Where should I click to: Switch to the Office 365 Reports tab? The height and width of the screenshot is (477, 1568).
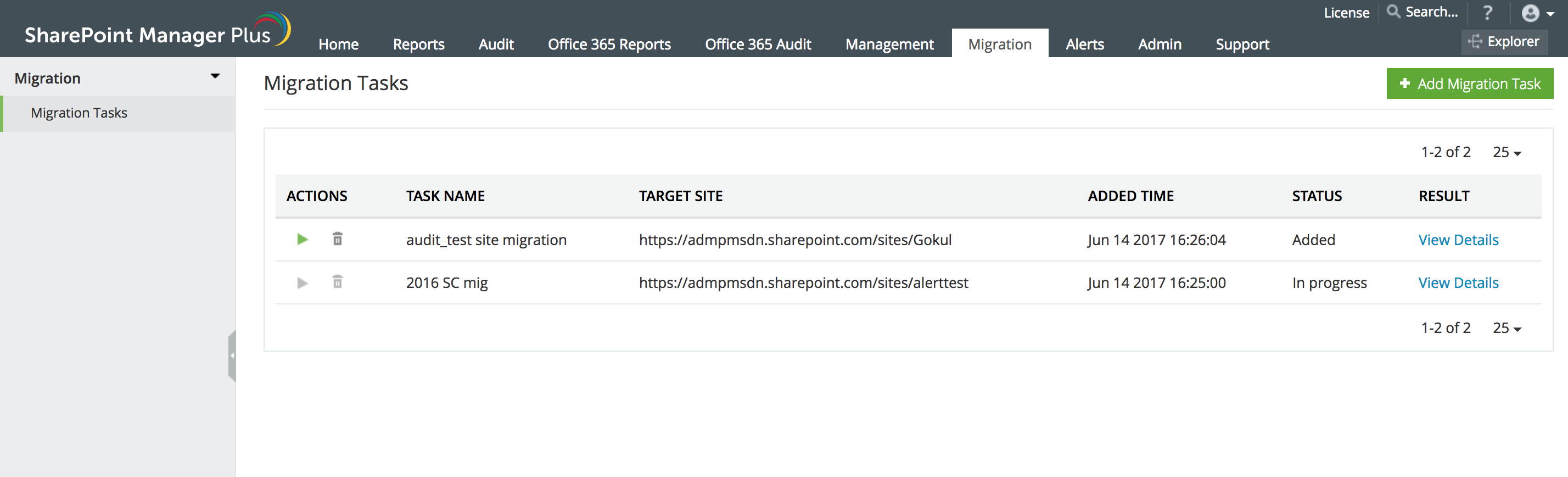point(609,45)
